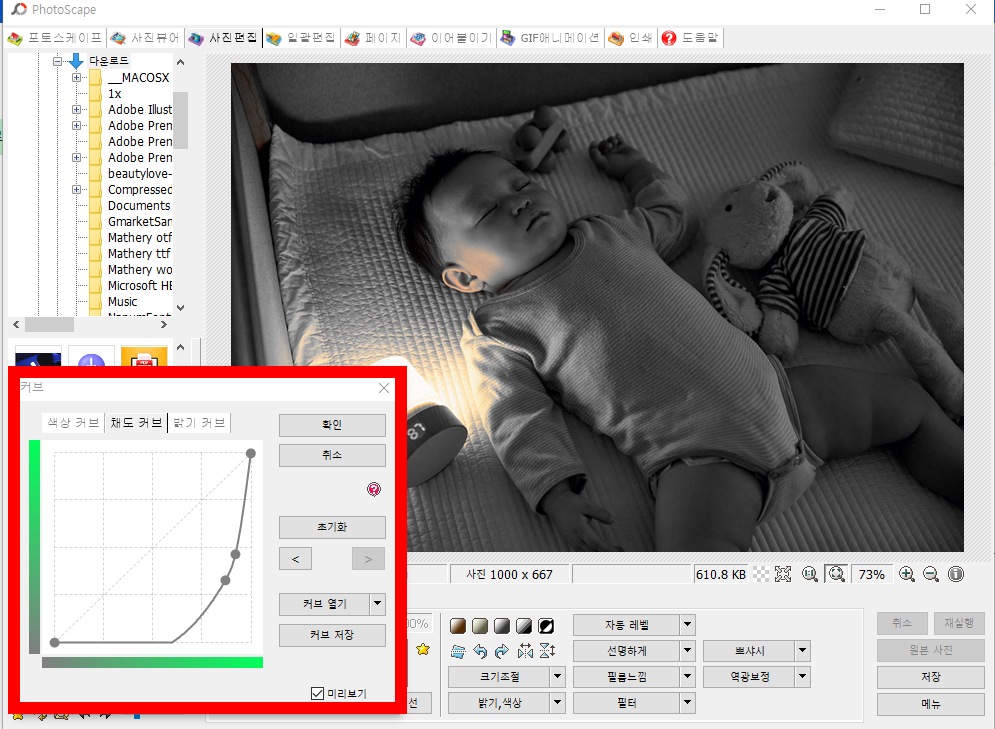The height and width of the screenshot is (729, 995).
Task: Zoom in with the magnifier plus icon
Action: tap(906, 574)
